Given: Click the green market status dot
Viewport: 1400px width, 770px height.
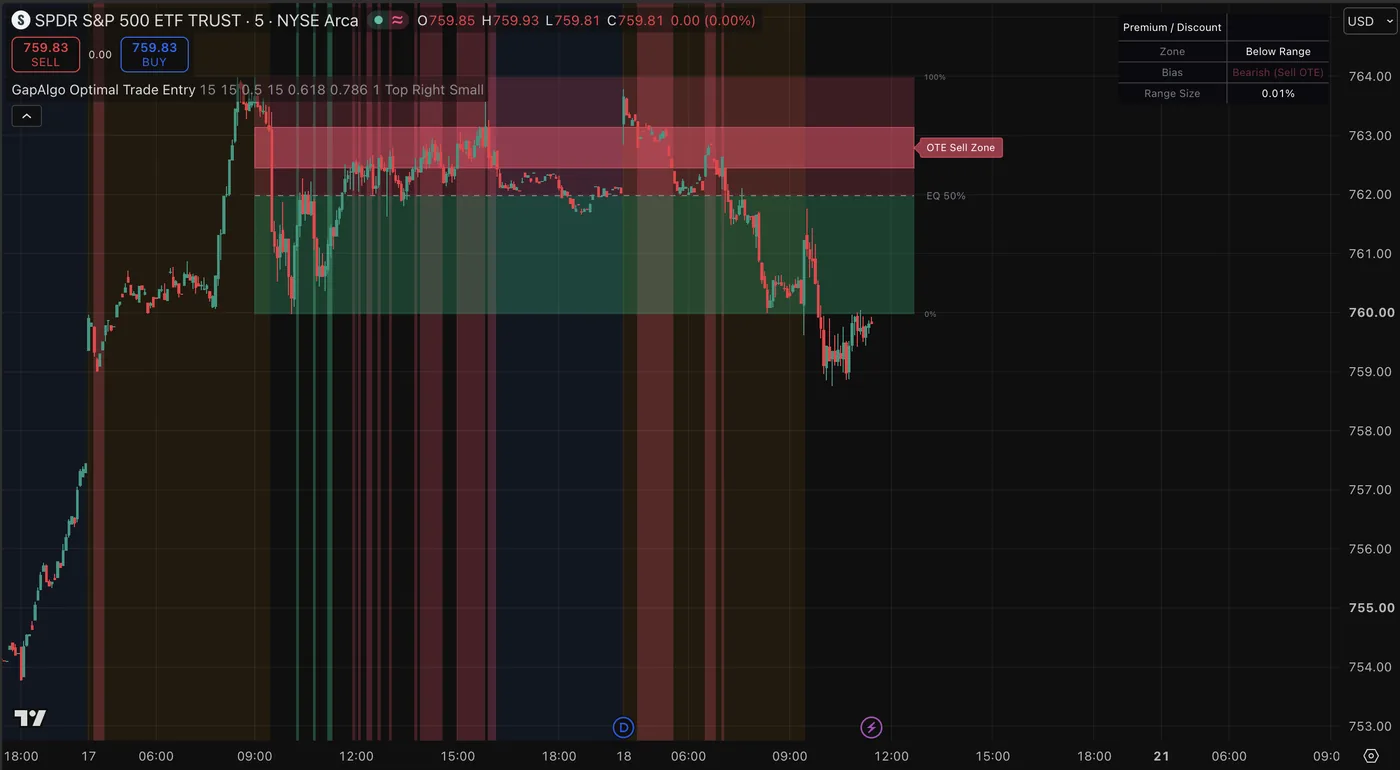Looking at the screenshot, I should point(378,20).
